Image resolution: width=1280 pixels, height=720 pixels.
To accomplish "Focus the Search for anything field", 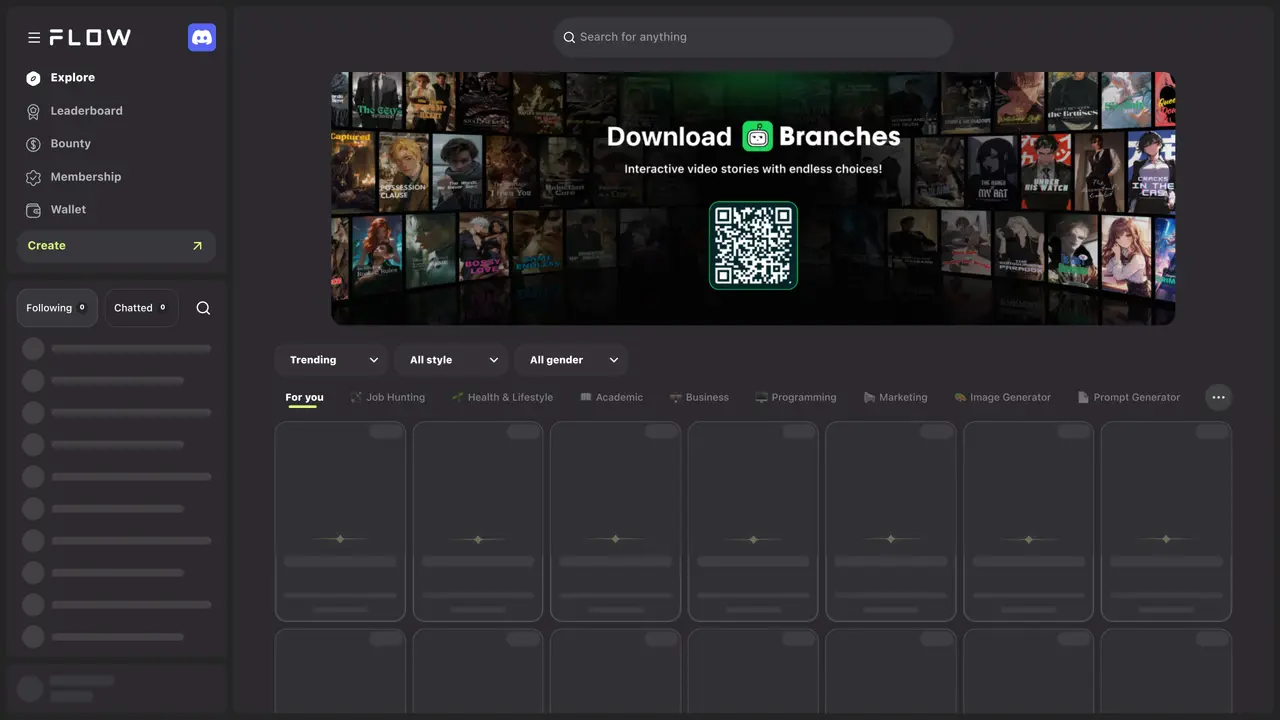I will pos(753,37).
